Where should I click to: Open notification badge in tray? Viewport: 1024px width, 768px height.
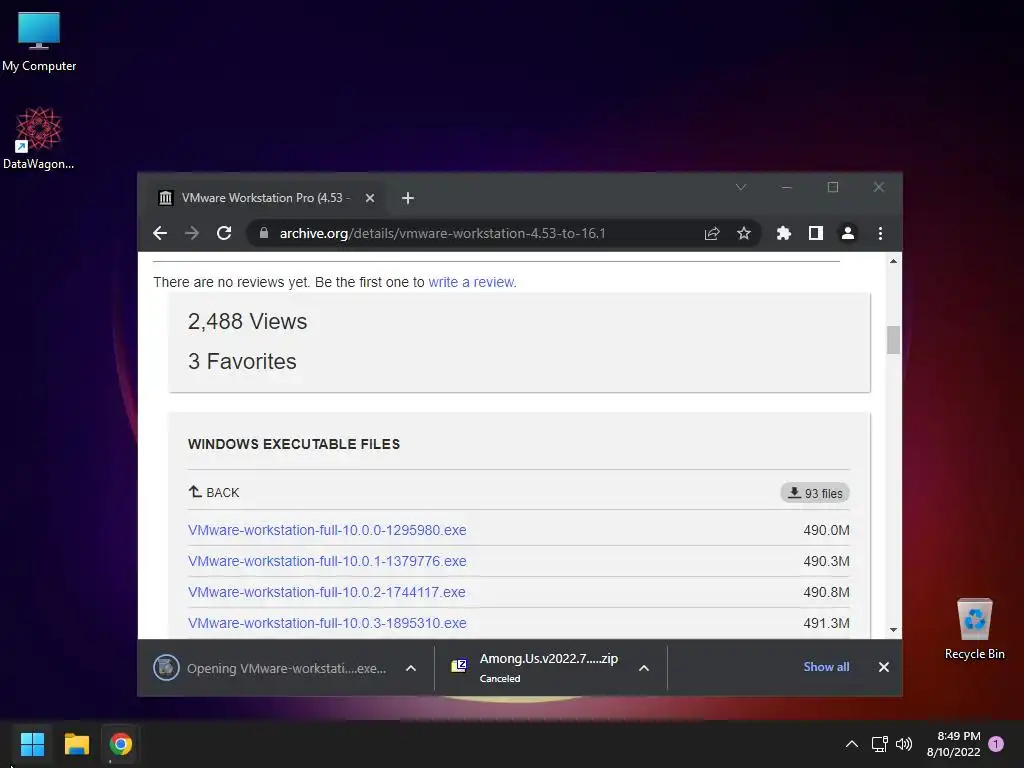tap(996, 744)
